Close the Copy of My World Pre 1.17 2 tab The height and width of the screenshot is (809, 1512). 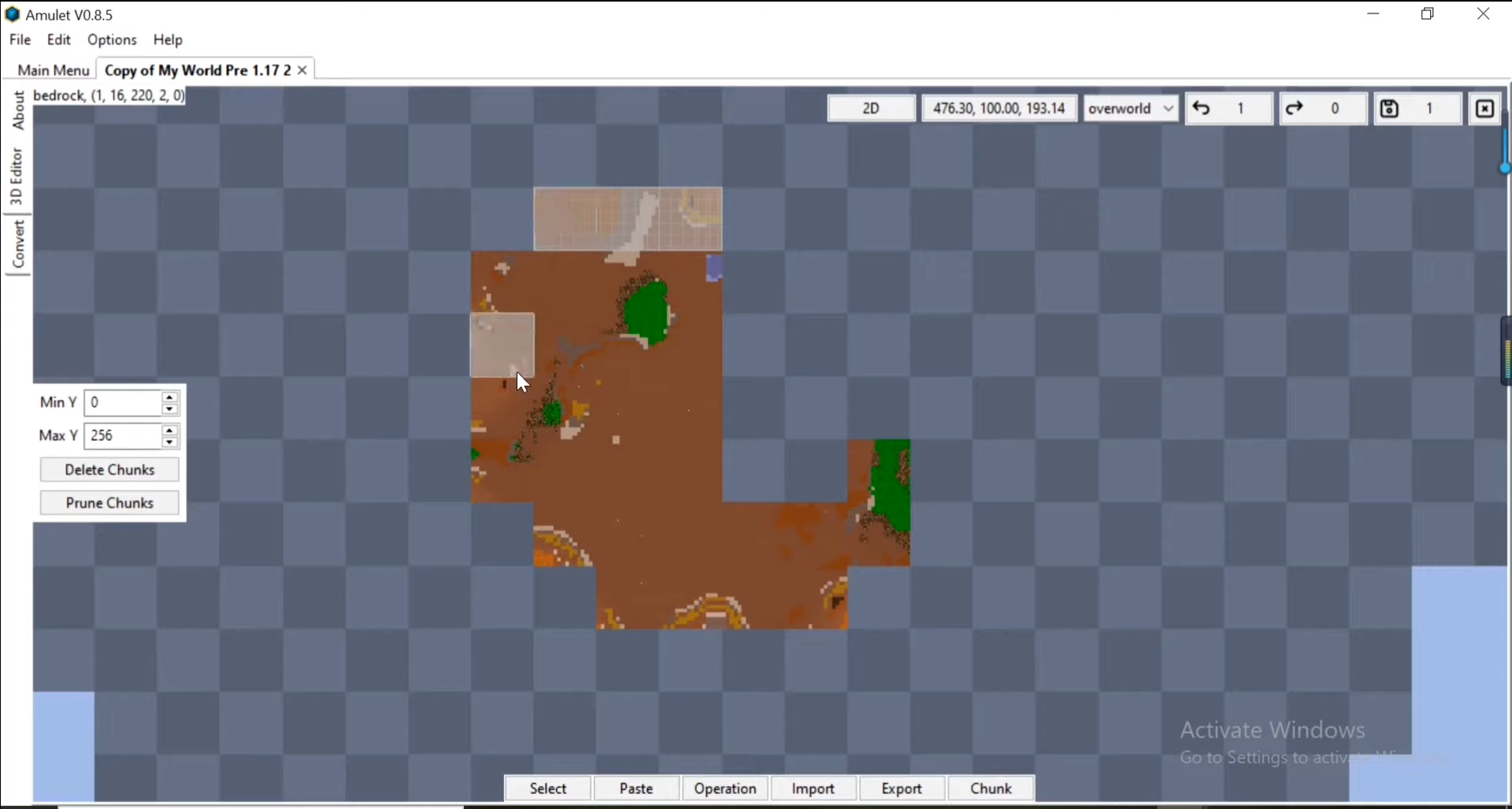tap(302, 70)
